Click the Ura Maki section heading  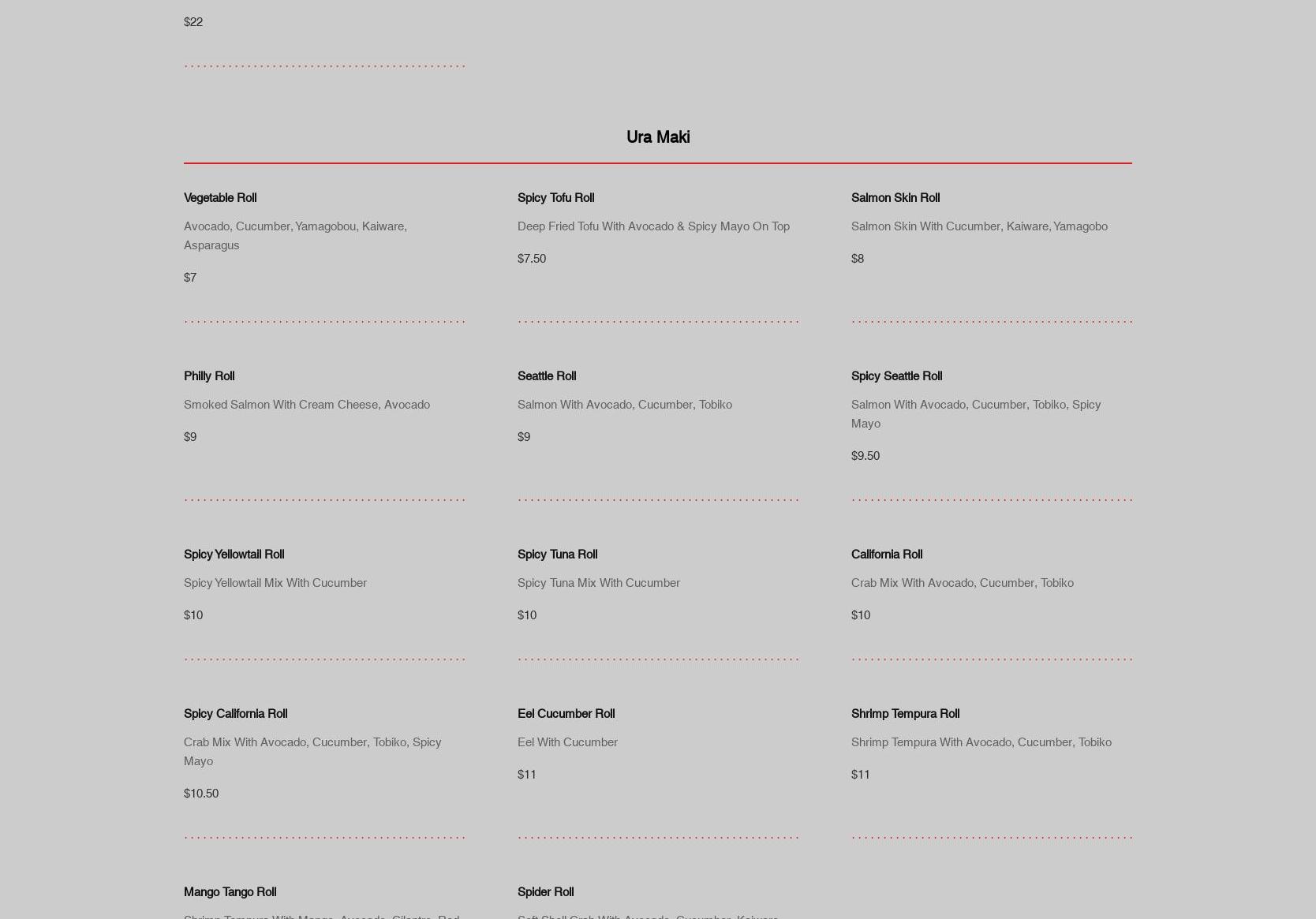point(657,137)
